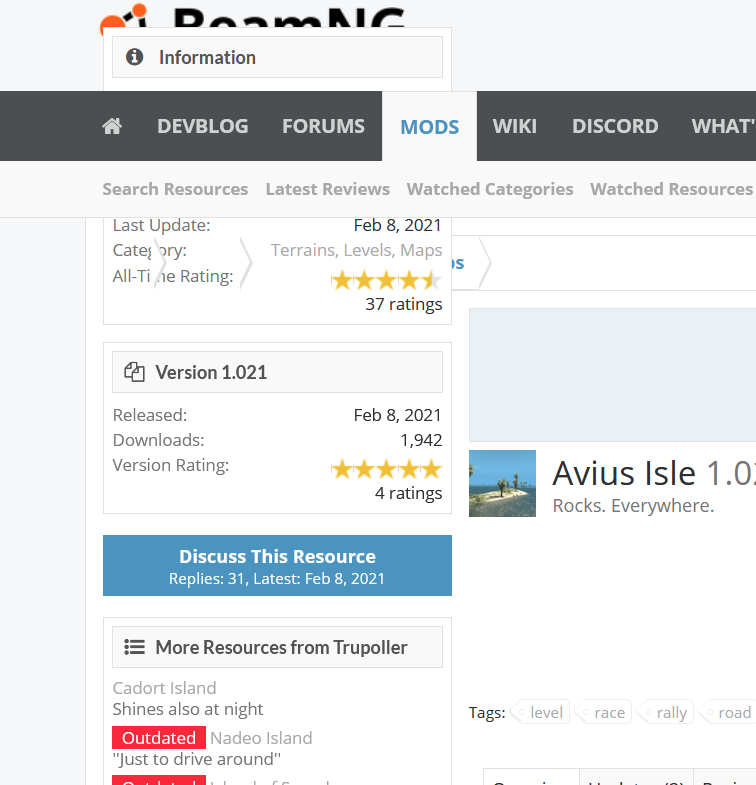The width and height of the screenshot is (756, 785).
Task: Click the downloads count '1,942'
Action: click(421, 440)
